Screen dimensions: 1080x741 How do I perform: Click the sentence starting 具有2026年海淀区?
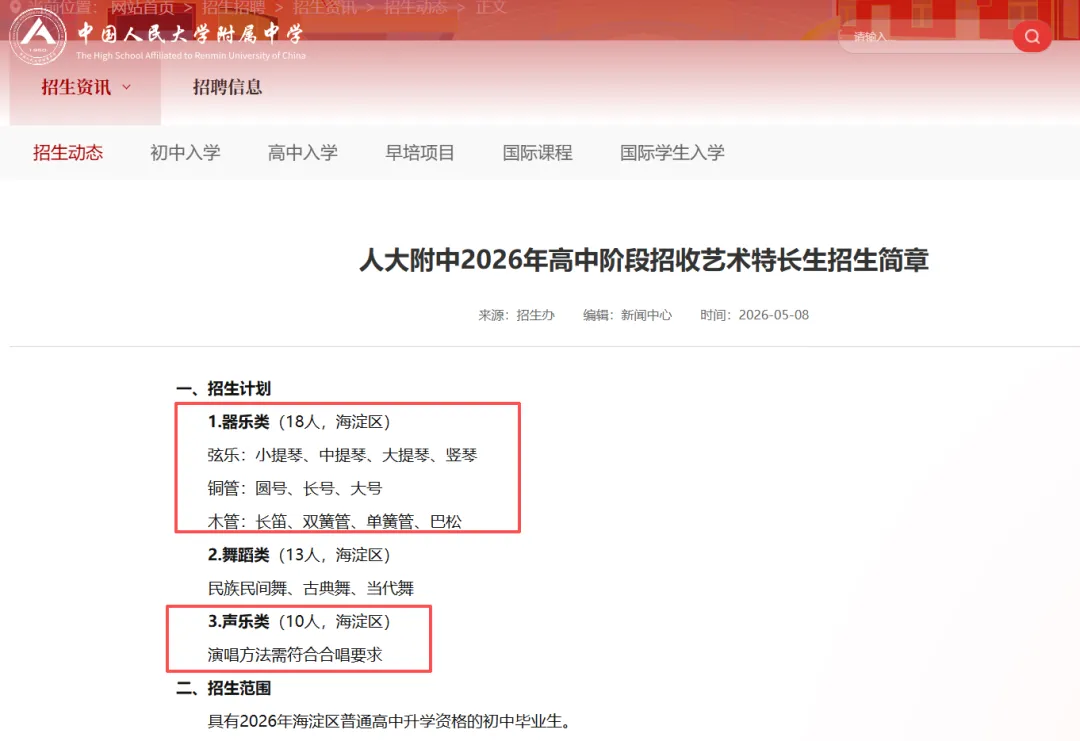(x=390, y=721)
